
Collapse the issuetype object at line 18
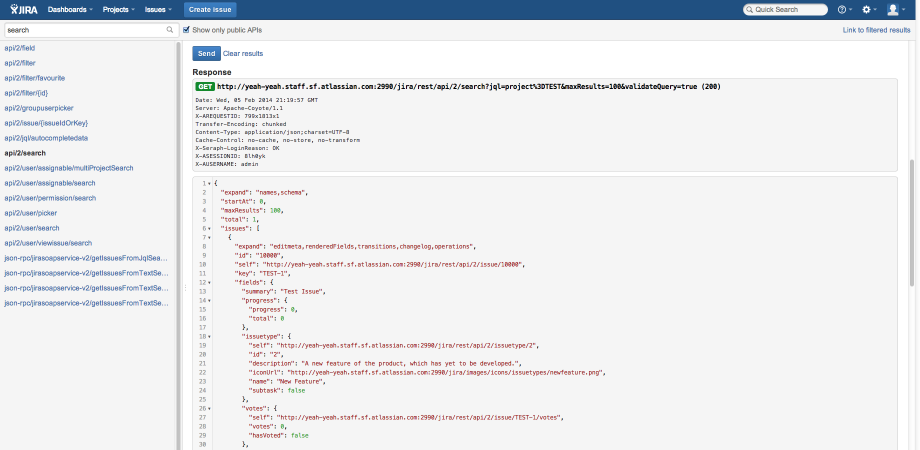pos(209,336)
